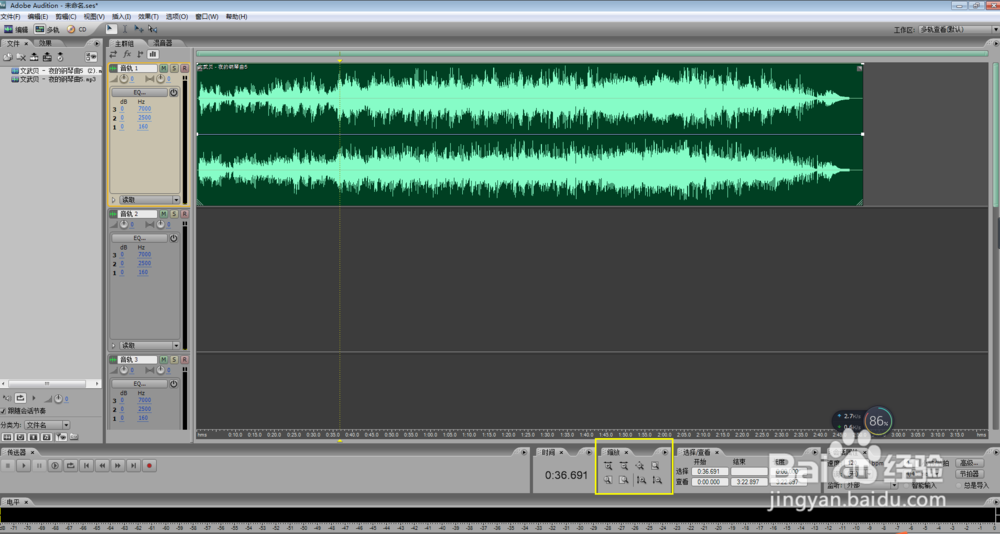The width and height of the screenshot is (1000, 534).
Task: Click Zoom Out Vertically icon
Action: pyautogui.click(x=657, y=480)
